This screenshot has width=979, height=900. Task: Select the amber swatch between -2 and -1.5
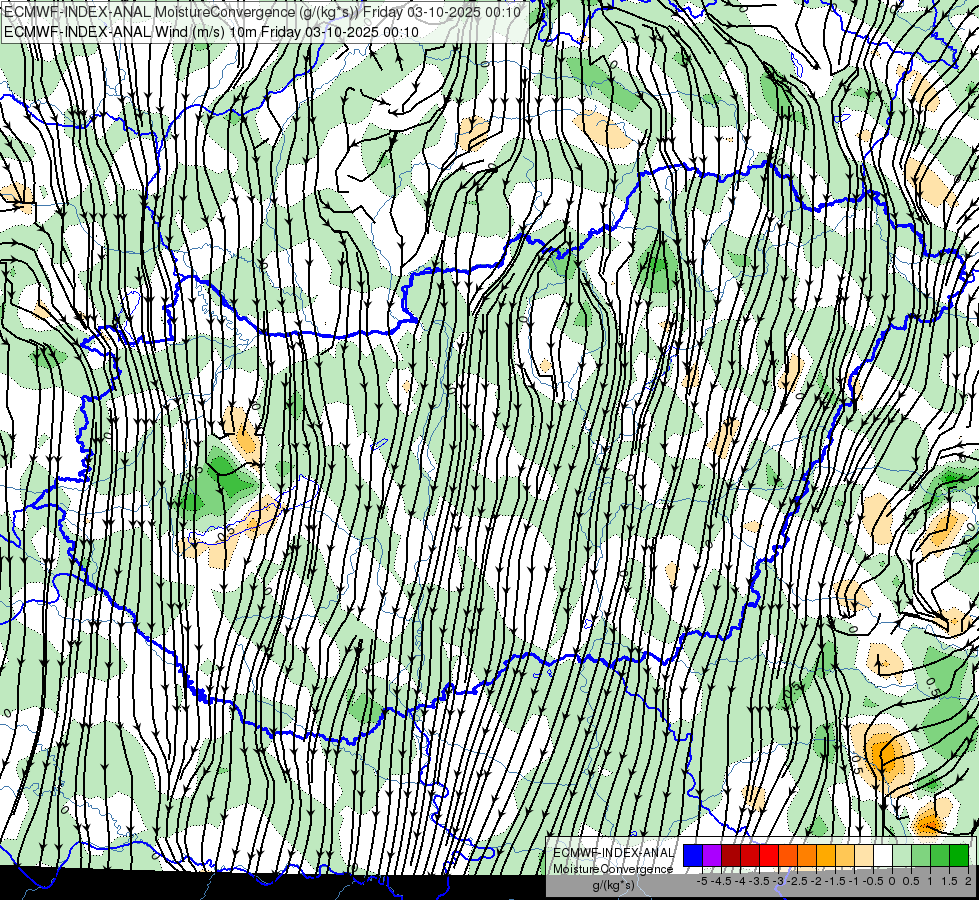pos(826,855)
